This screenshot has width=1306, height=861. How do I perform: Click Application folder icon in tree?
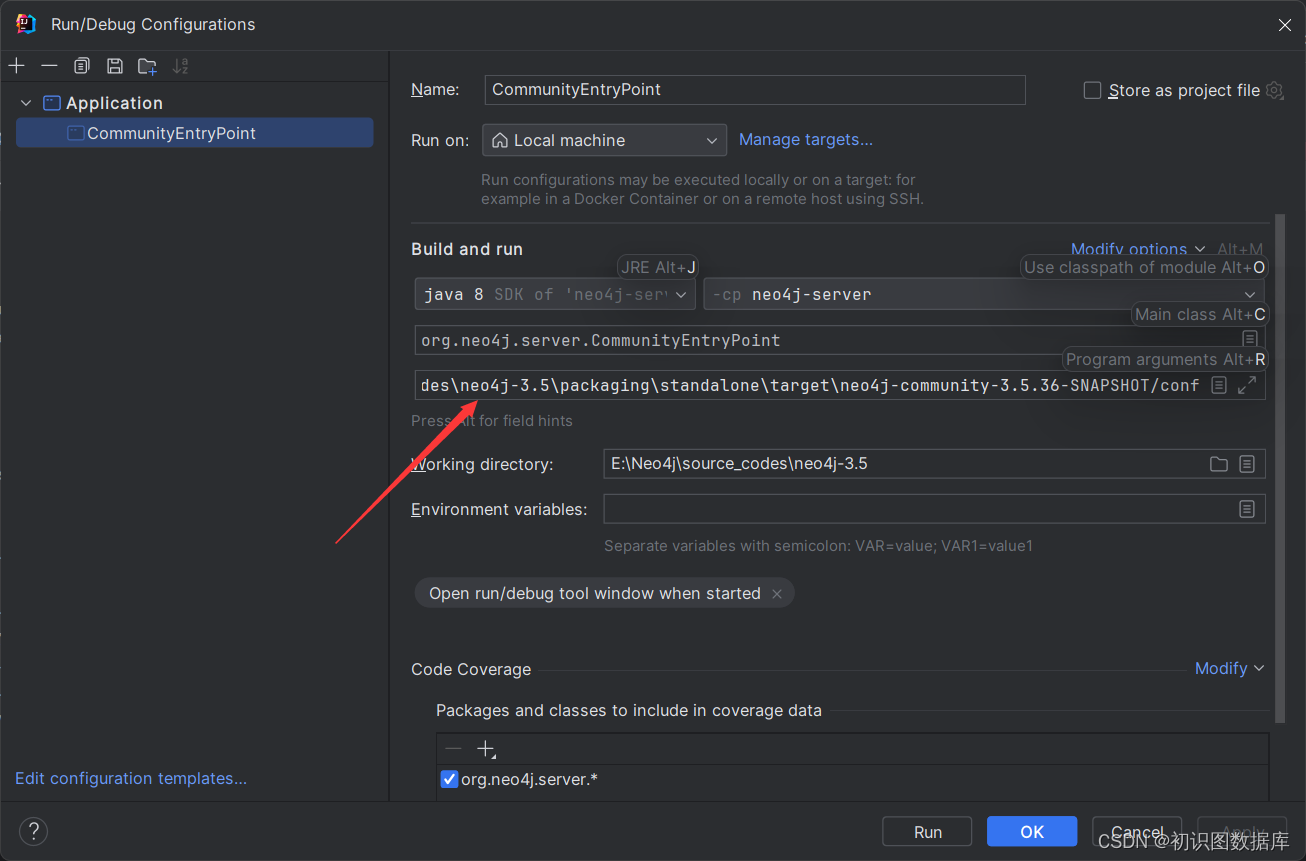click(52, 103)
